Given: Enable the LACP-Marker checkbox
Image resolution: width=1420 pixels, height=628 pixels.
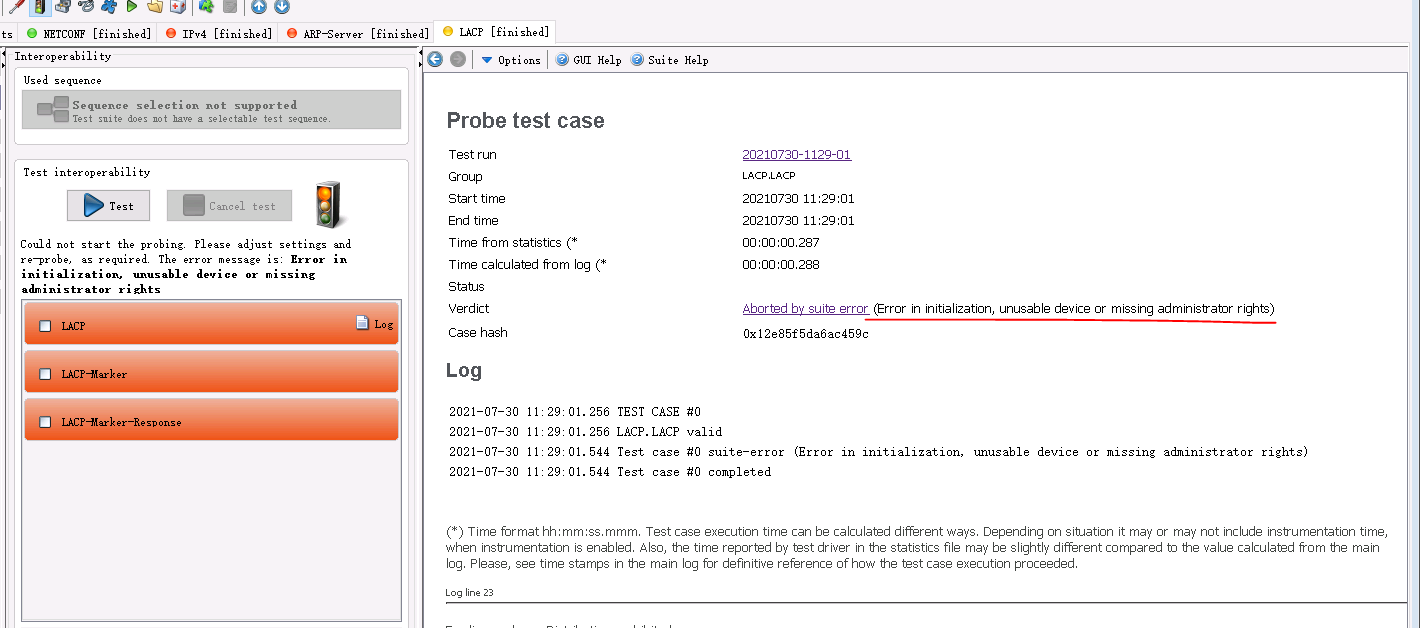Looking at the screenshot, I should tap(45, 374).
